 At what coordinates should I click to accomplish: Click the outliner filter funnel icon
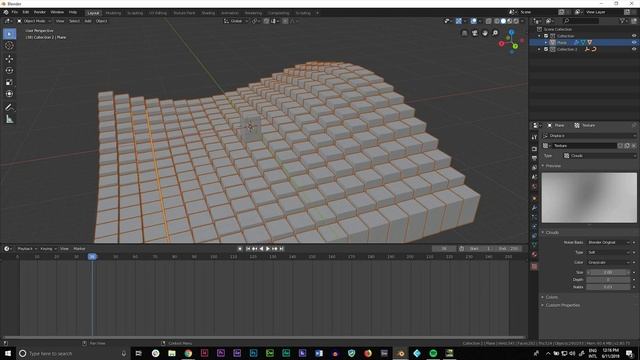click(622, 21)
